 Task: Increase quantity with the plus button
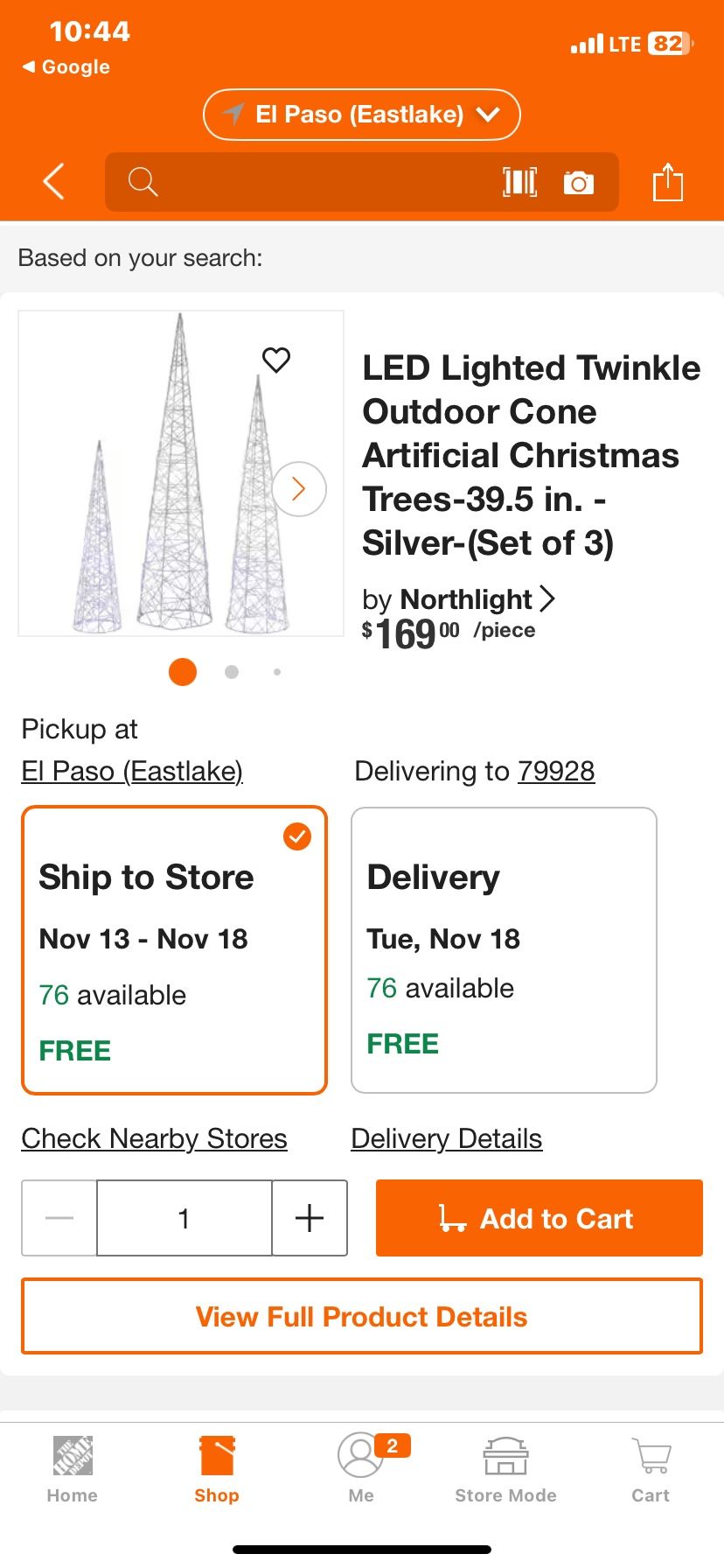coord(310,1218)
